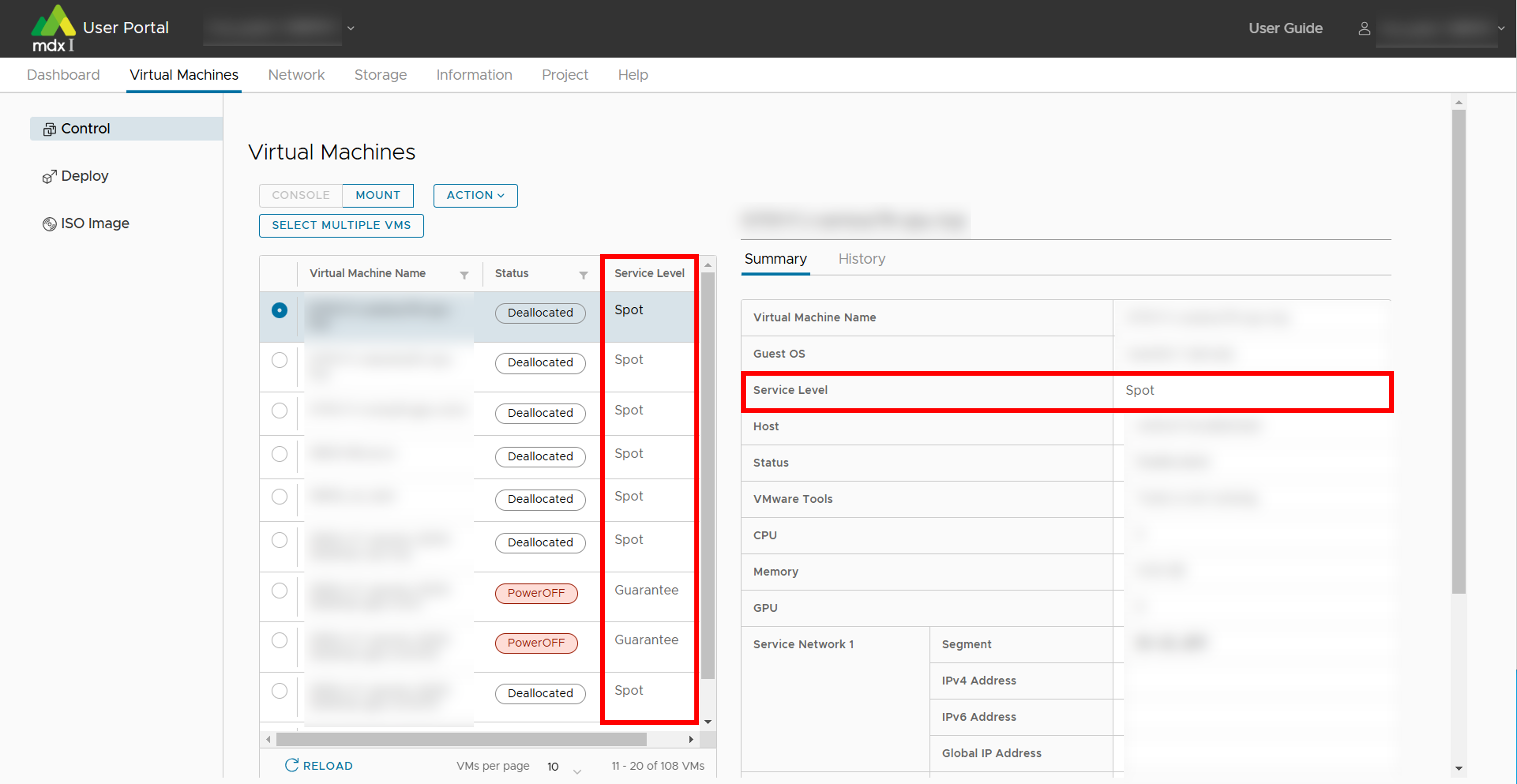Click the Deploy sidebar icon
The image size is (1517, 784).
coord(49,176)
